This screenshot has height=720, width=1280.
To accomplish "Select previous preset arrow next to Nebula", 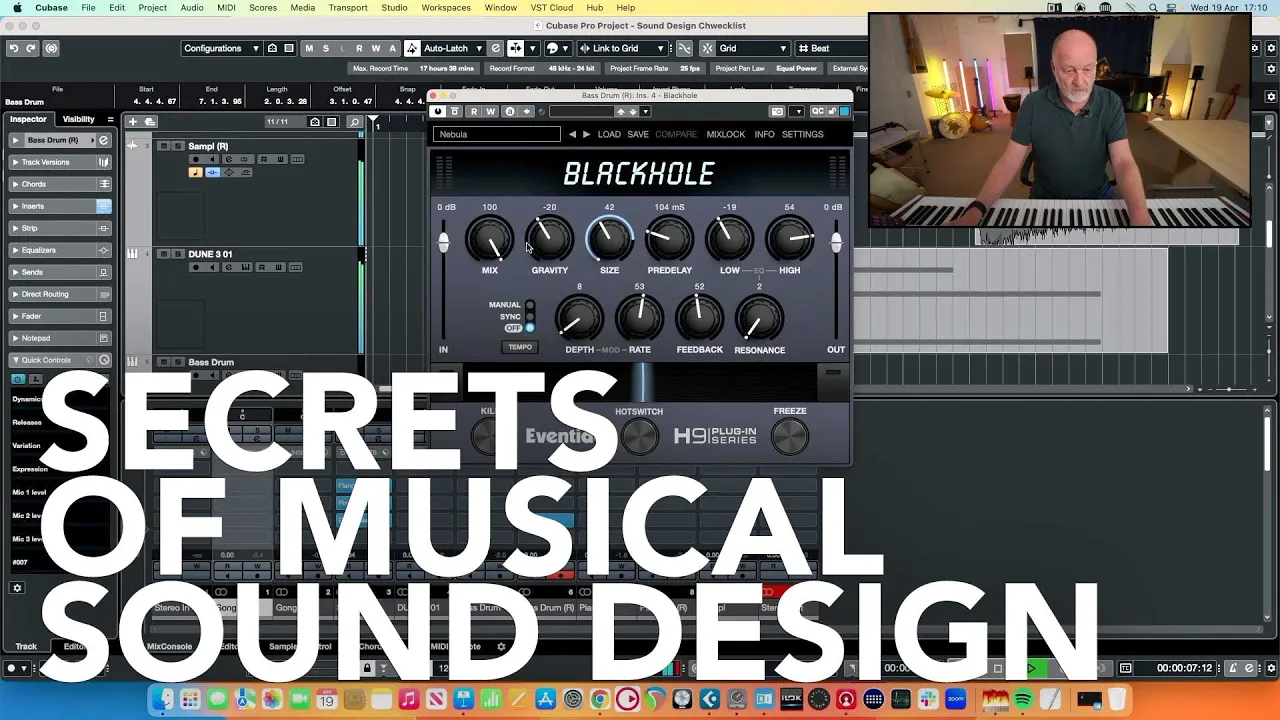I will point(572,134).
